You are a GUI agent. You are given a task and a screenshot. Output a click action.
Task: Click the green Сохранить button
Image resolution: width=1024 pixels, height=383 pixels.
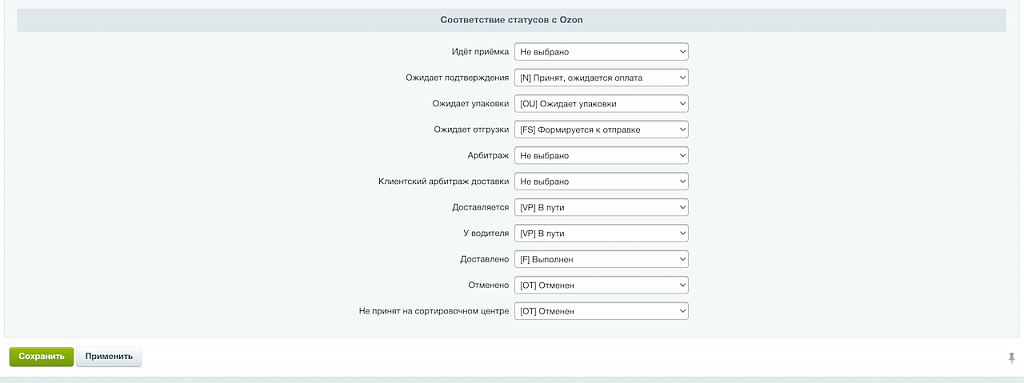(41, 357)
